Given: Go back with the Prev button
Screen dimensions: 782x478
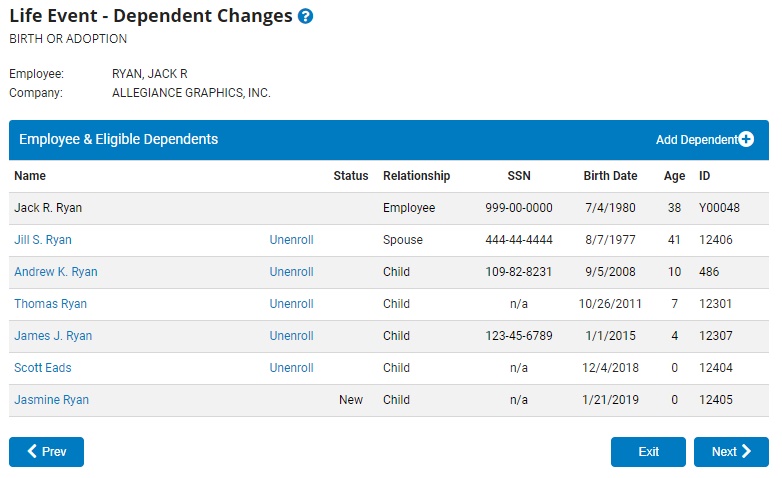Looking at the screenshot, I should pos(46,452).
